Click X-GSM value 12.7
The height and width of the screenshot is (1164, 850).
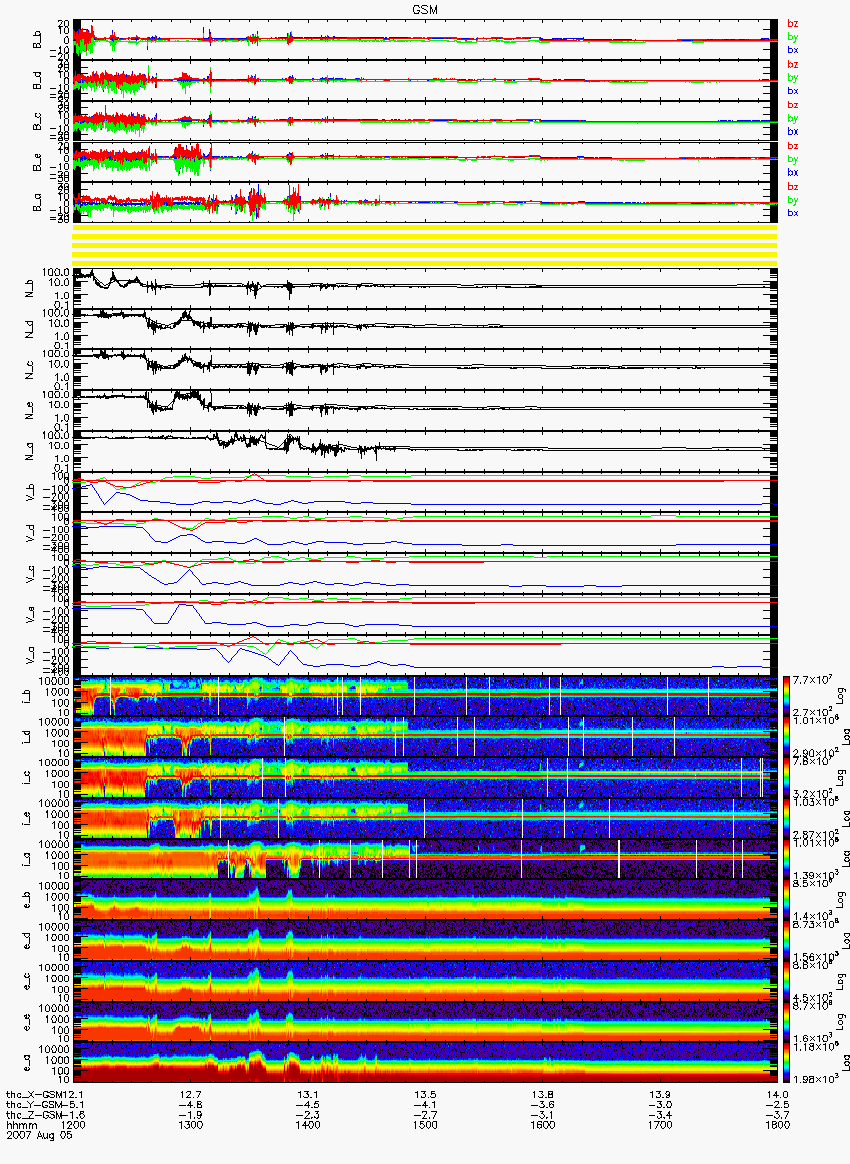click(191, 1094)
